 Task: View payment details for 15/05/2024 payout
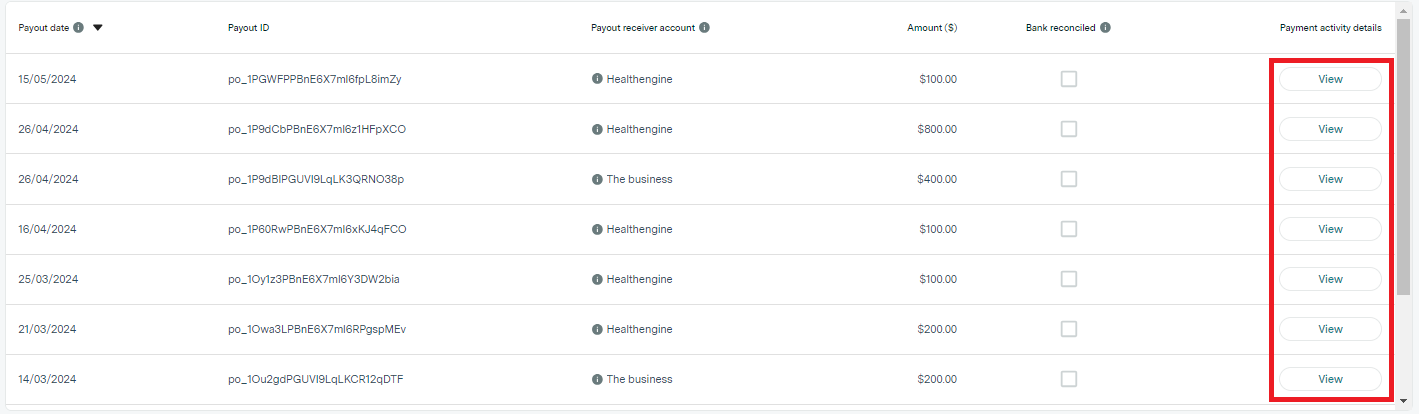coord(1330,79)
